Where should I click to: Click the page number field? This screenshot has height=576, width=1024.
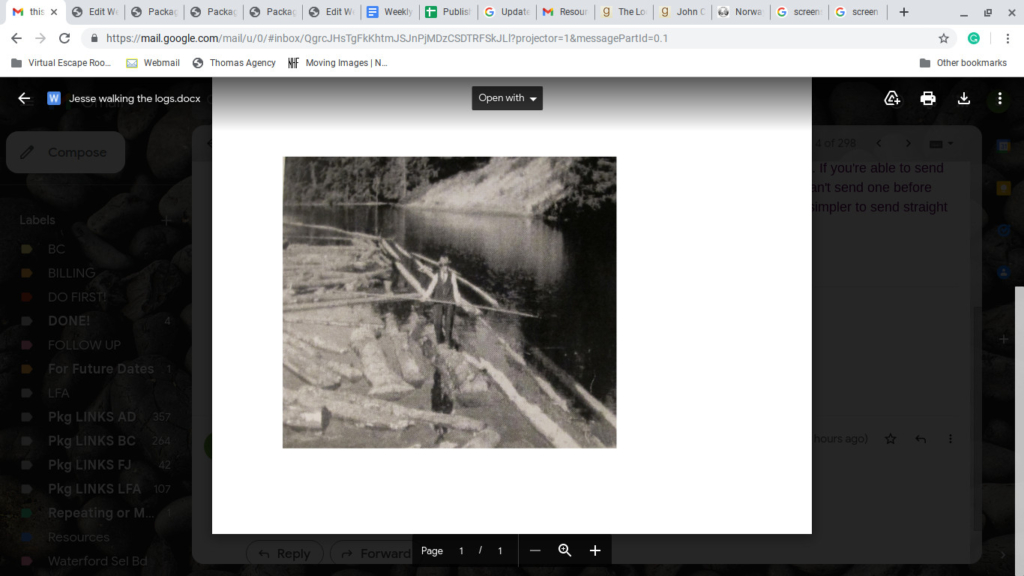coord(461,551)
